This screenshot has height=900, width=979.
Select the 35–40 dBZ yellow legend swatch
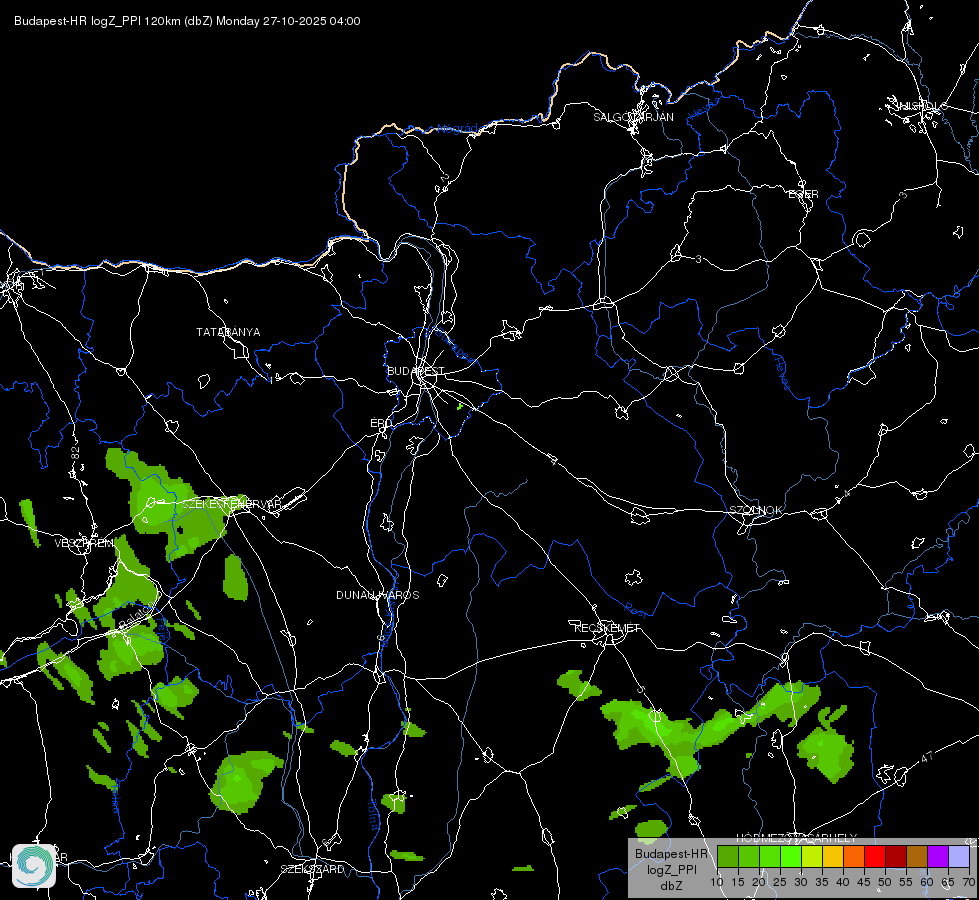point(833,856)
